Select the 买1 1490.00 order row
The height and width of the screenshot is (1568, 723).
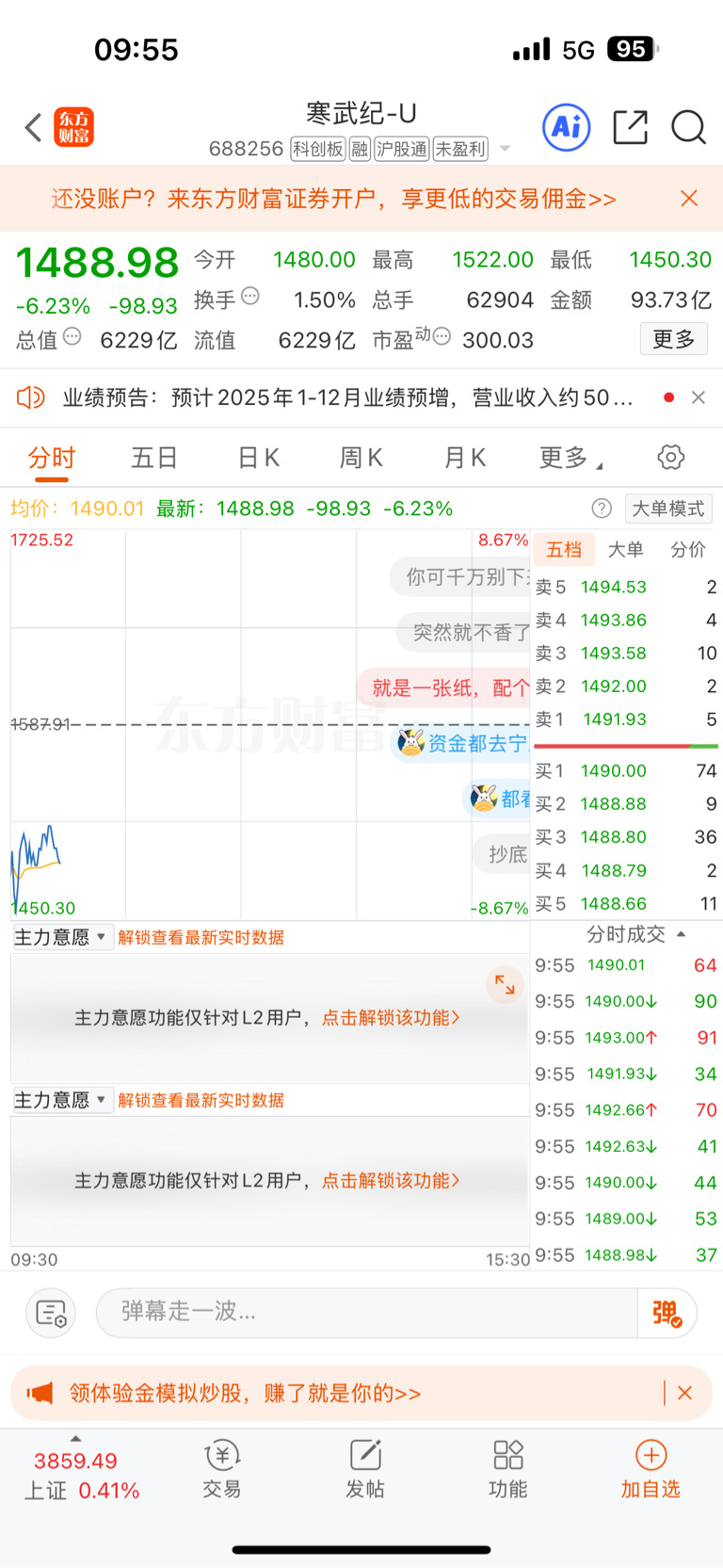626,771
